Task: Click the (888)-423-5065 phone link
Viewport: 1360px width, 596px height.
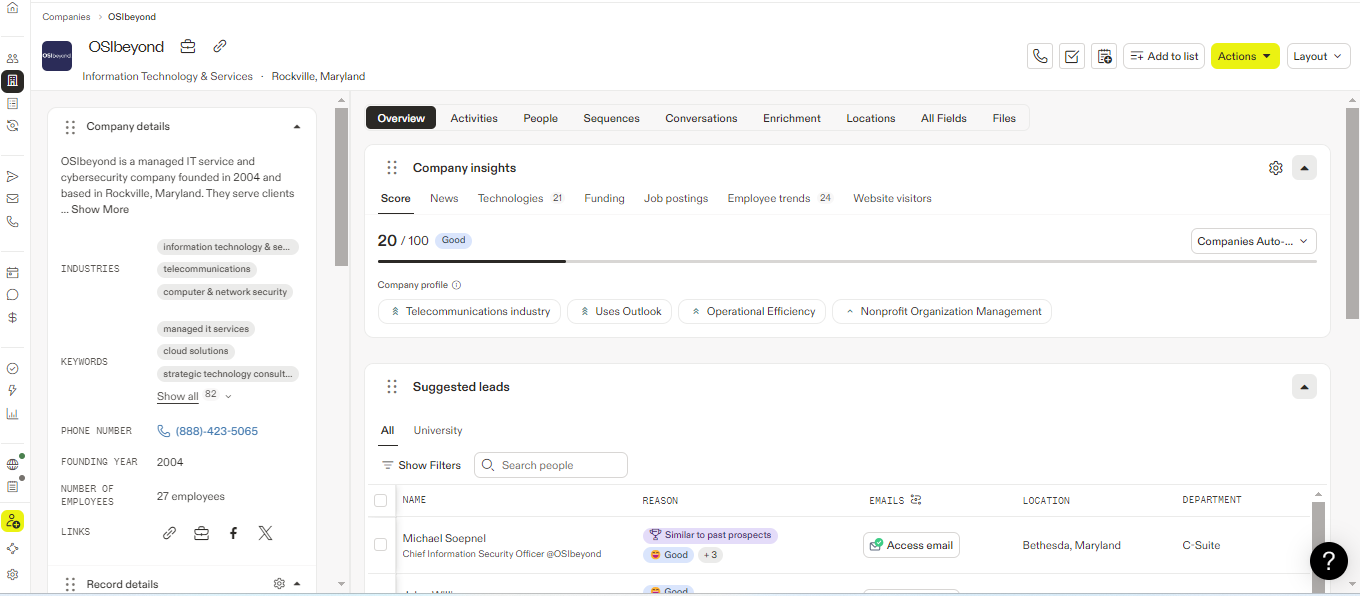Action: [216, 431]
